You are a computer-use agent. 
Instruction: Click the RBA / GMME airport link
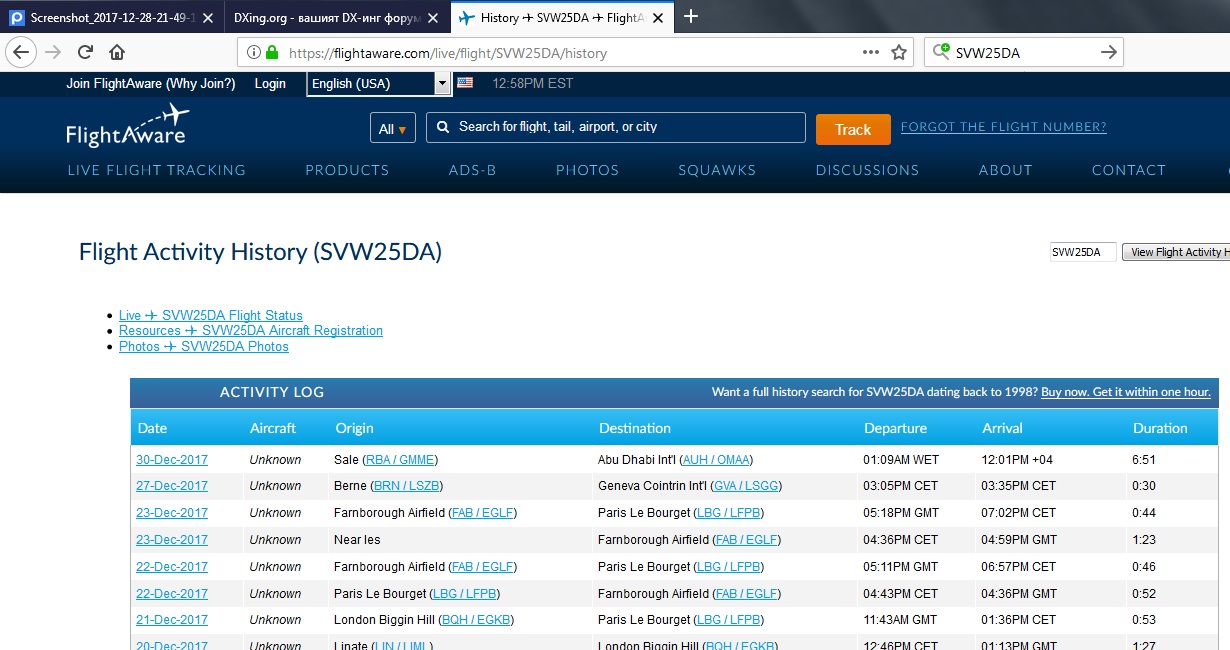pyautogui.click(x=401, y=459)
